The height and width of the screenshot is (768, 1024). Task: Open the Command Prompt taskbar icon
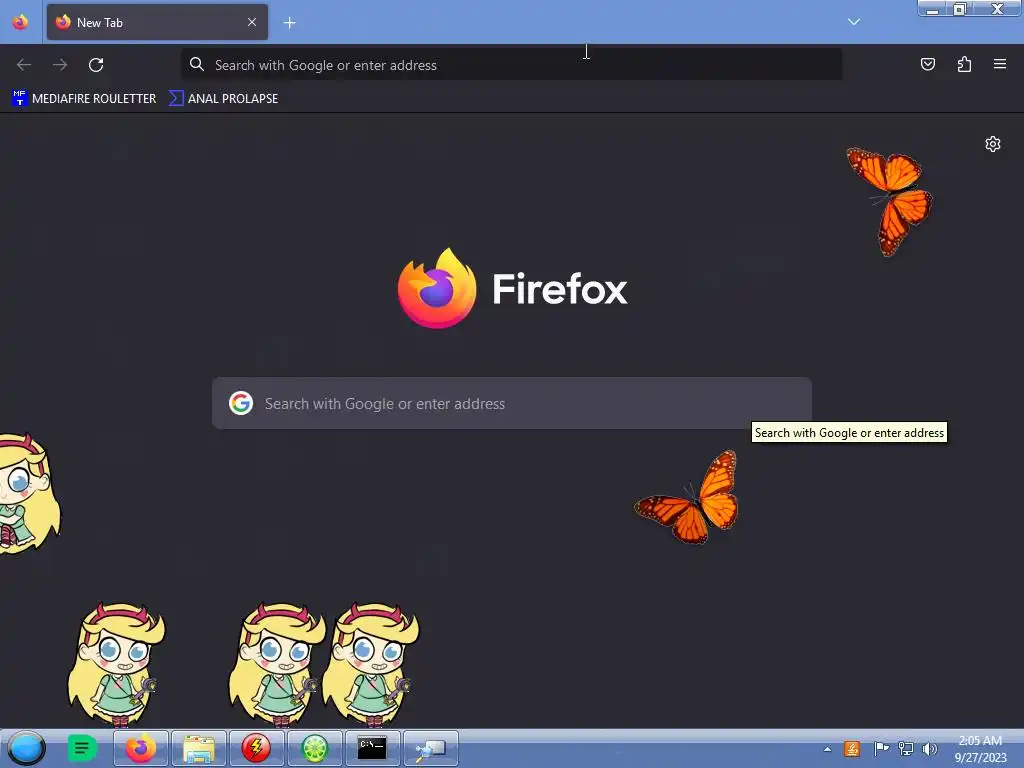[372, 748]
